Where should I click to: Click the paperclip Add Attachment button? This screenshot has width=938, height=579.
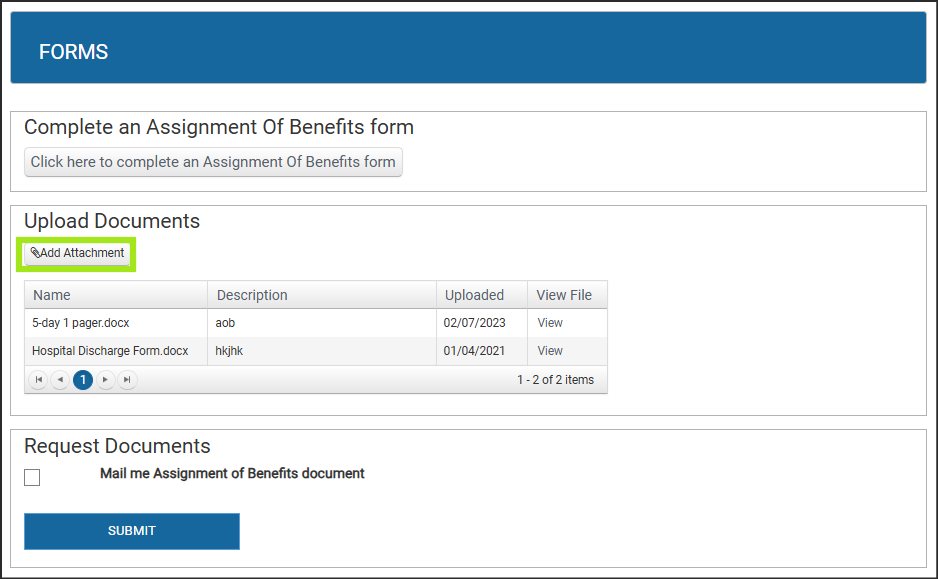click(x=77, y=253)
